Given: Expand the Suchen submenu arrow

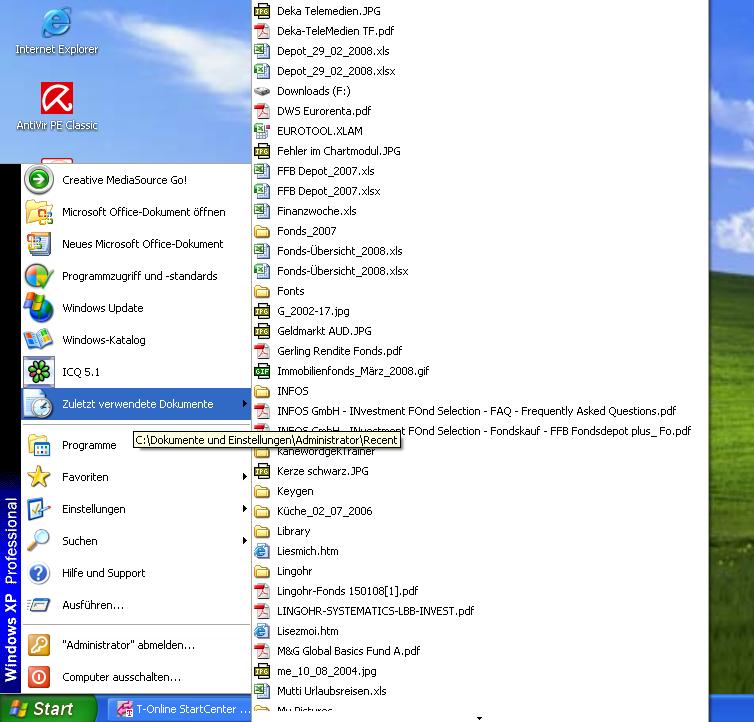Looking at the screenshot, I should pyautogui.click(x=244, y=541).
